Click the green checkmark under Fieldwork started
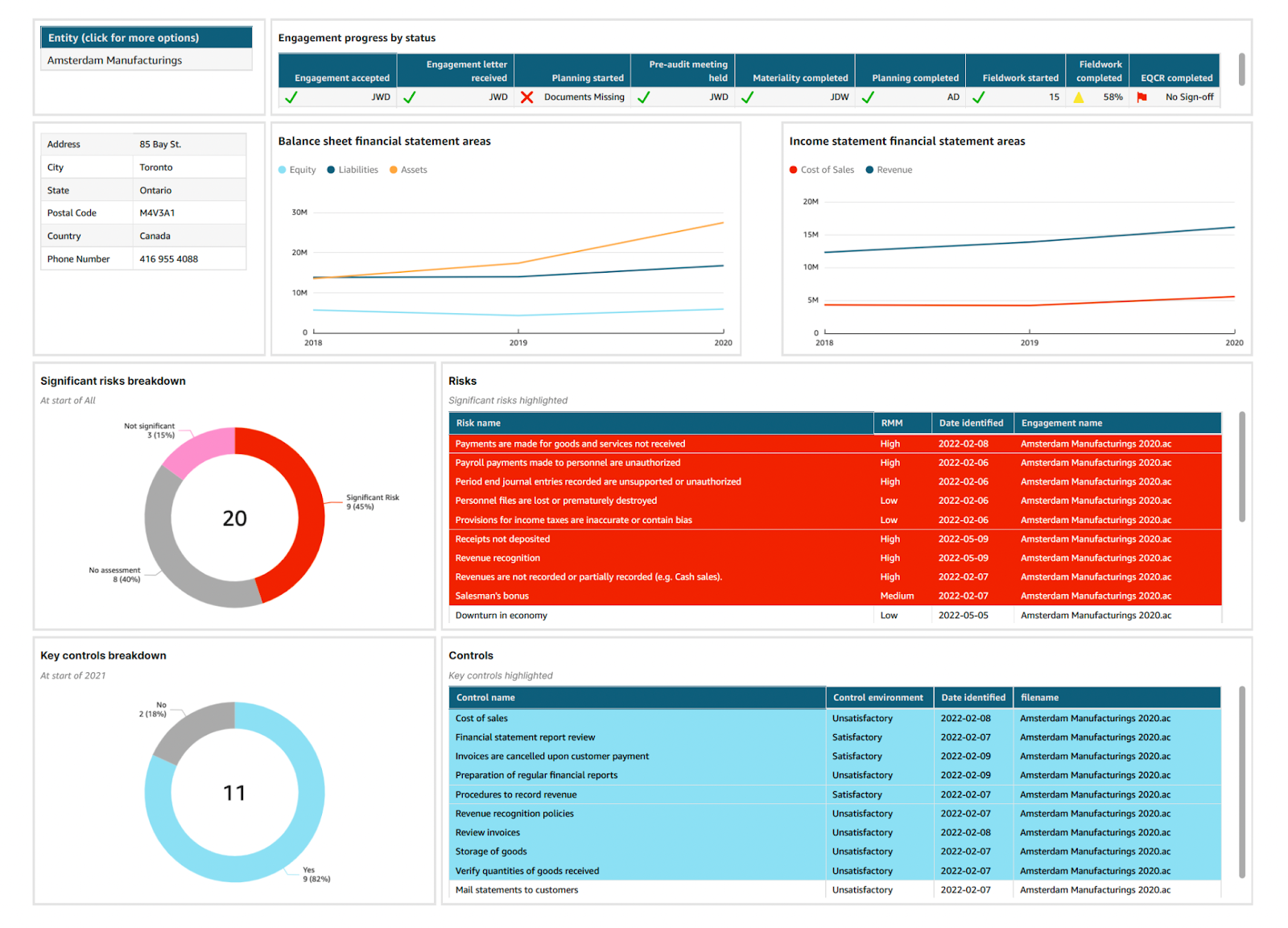Image resolution: width=1288 pixels, height=928 pixels. coord(978,97)
